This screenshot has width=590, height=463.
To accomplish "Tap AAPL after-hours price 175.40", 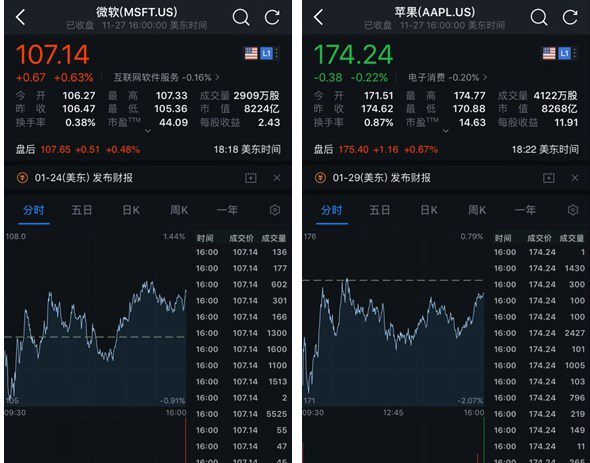I will coord(353,149).
